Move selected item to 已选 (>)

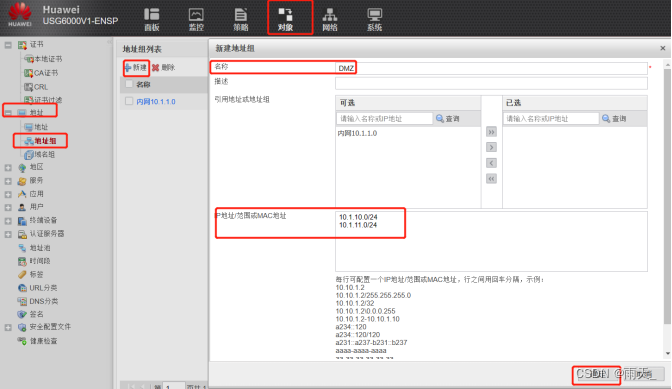click(x=491, y=147)
